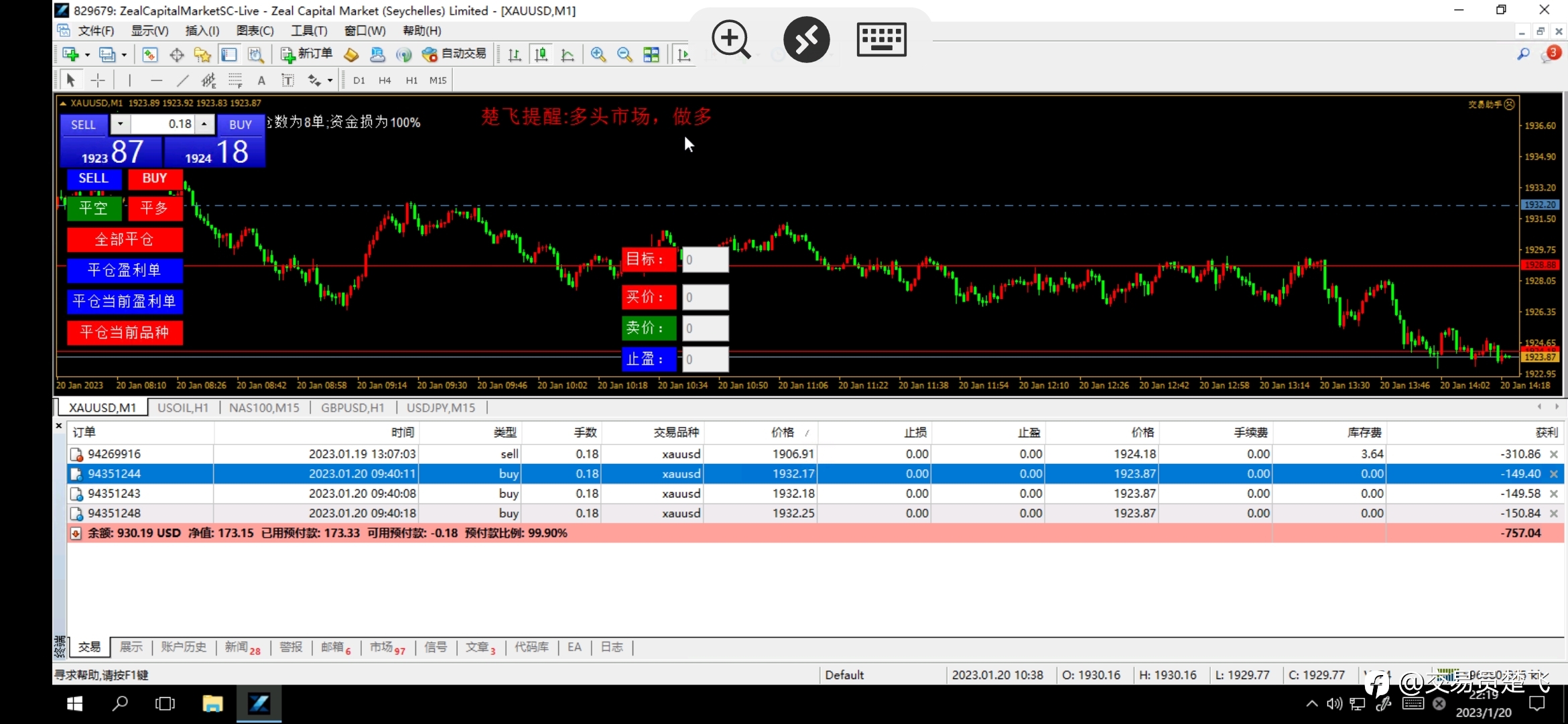Open the 文件(F) menu
Image resolution: width=1568 pixels, height=724 pixels.
click(x=96, y=31)
